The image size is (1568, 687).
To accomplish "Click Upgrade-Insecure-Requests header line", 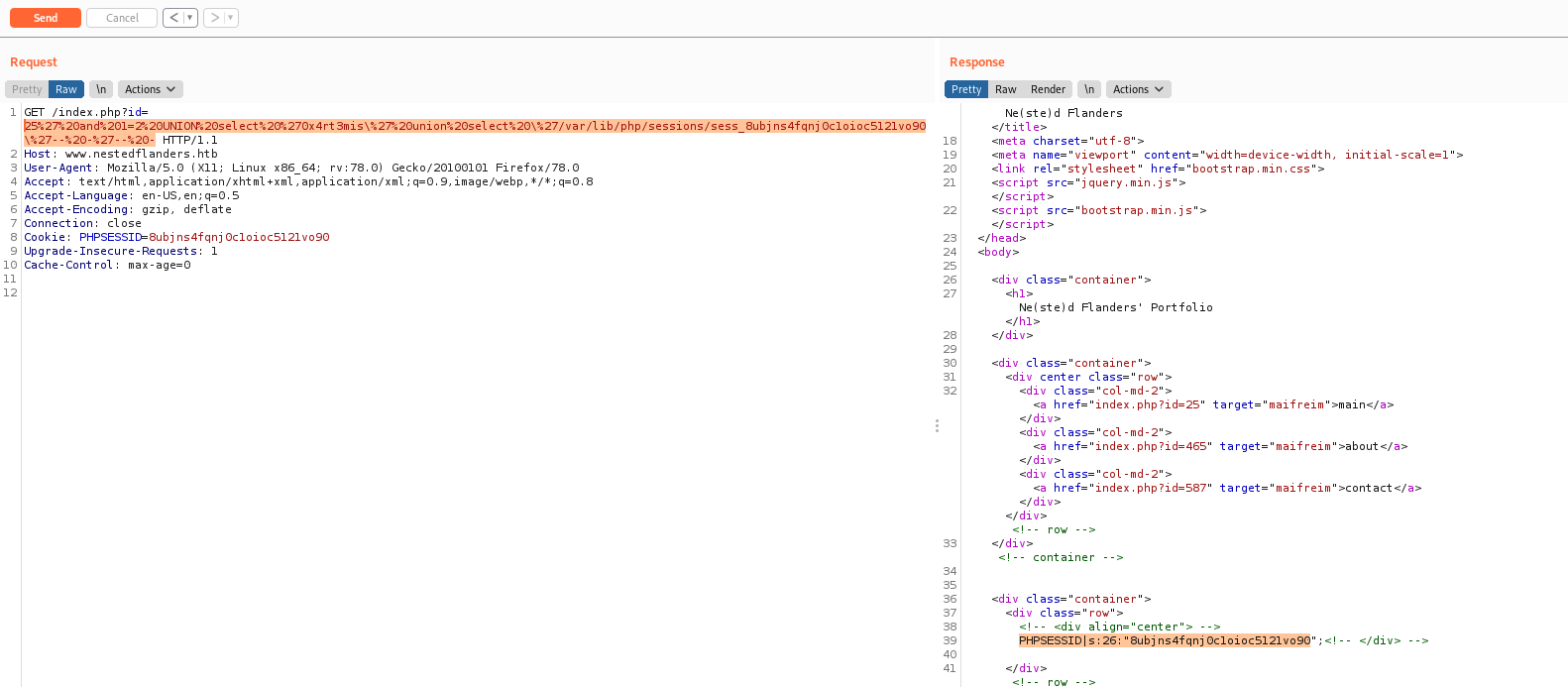I will (121, 251).
